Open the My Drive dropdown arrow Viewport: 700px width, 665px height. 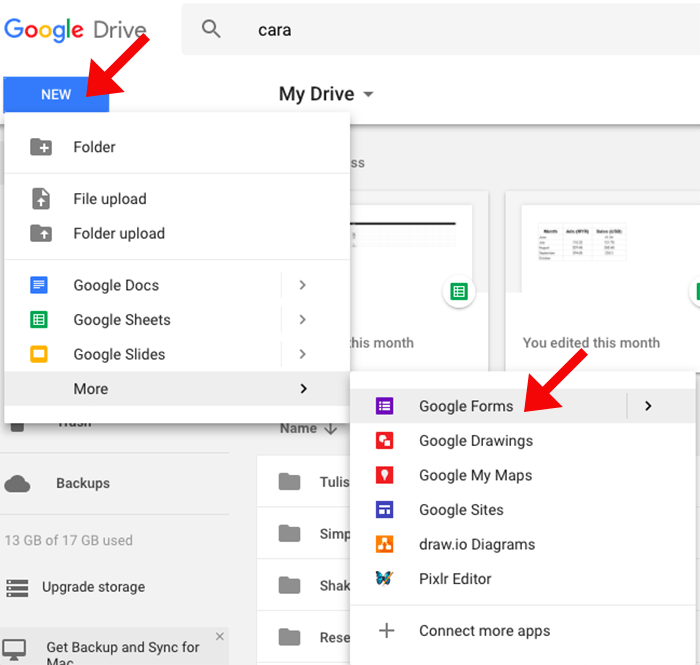tap(368, 94)
